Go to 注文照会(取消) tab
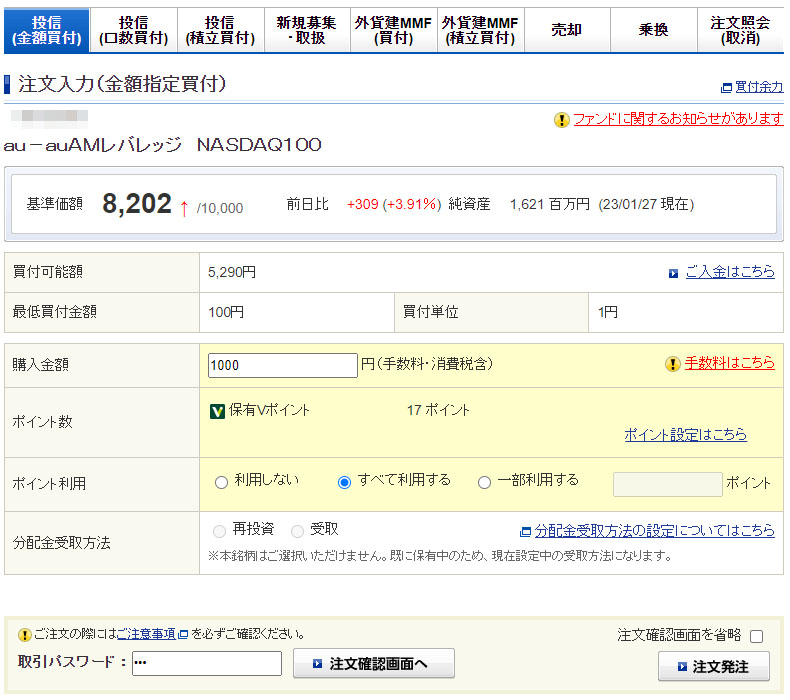Screen dimensions: 790x700 pyautogui.click(x=740, y=30)
